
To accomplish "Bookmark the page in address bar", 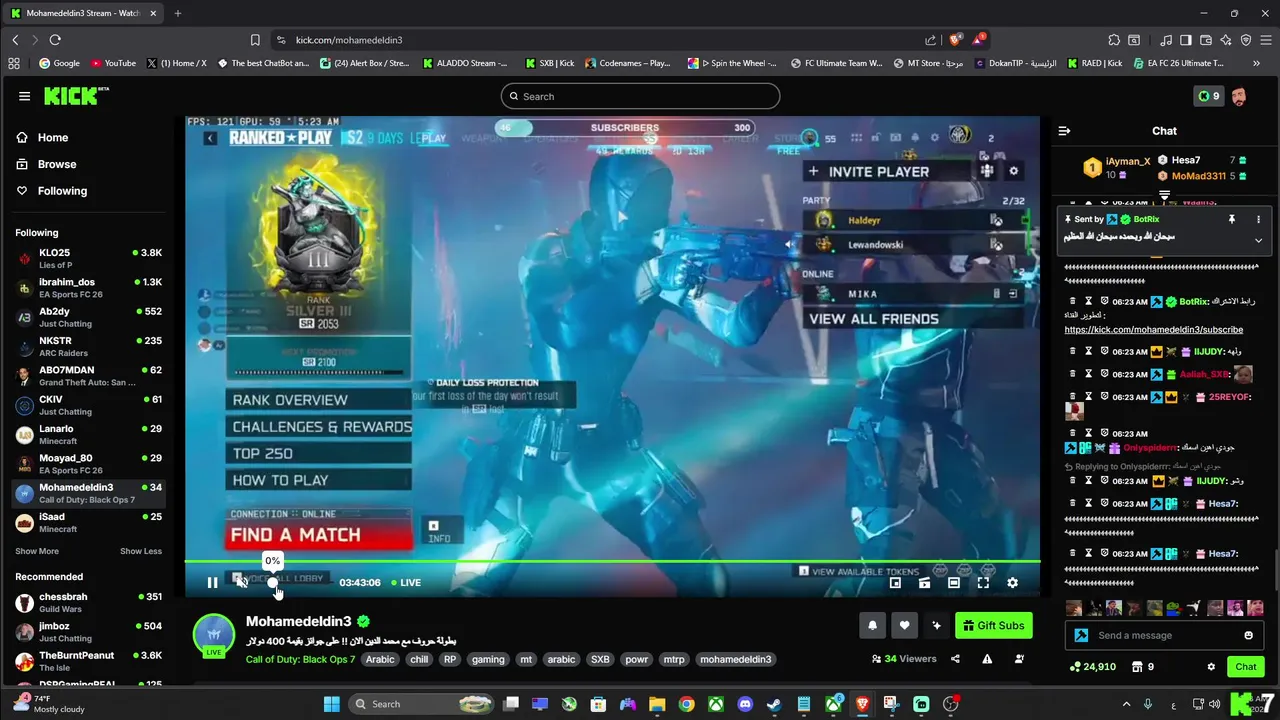I will (x=255, y=40).
